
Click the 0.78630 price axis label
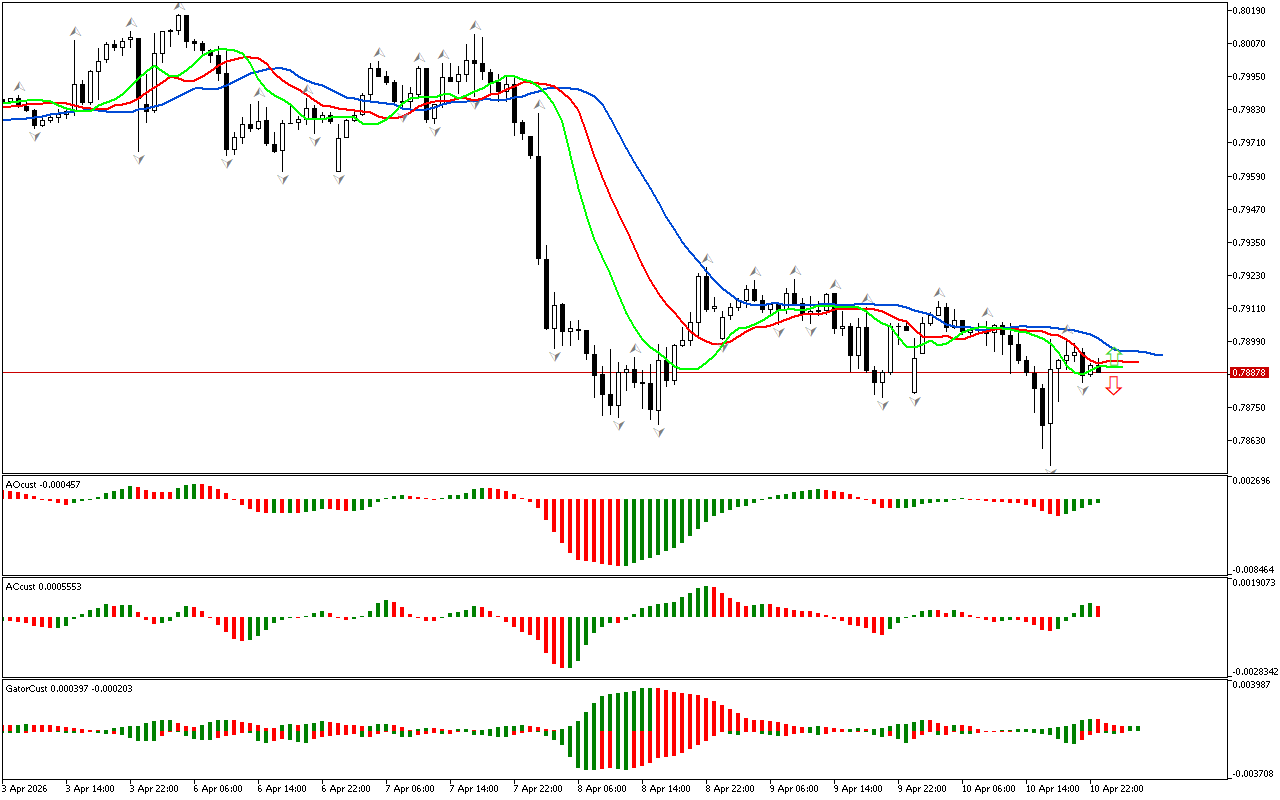pyautogui.click(x=1250, y=440)
